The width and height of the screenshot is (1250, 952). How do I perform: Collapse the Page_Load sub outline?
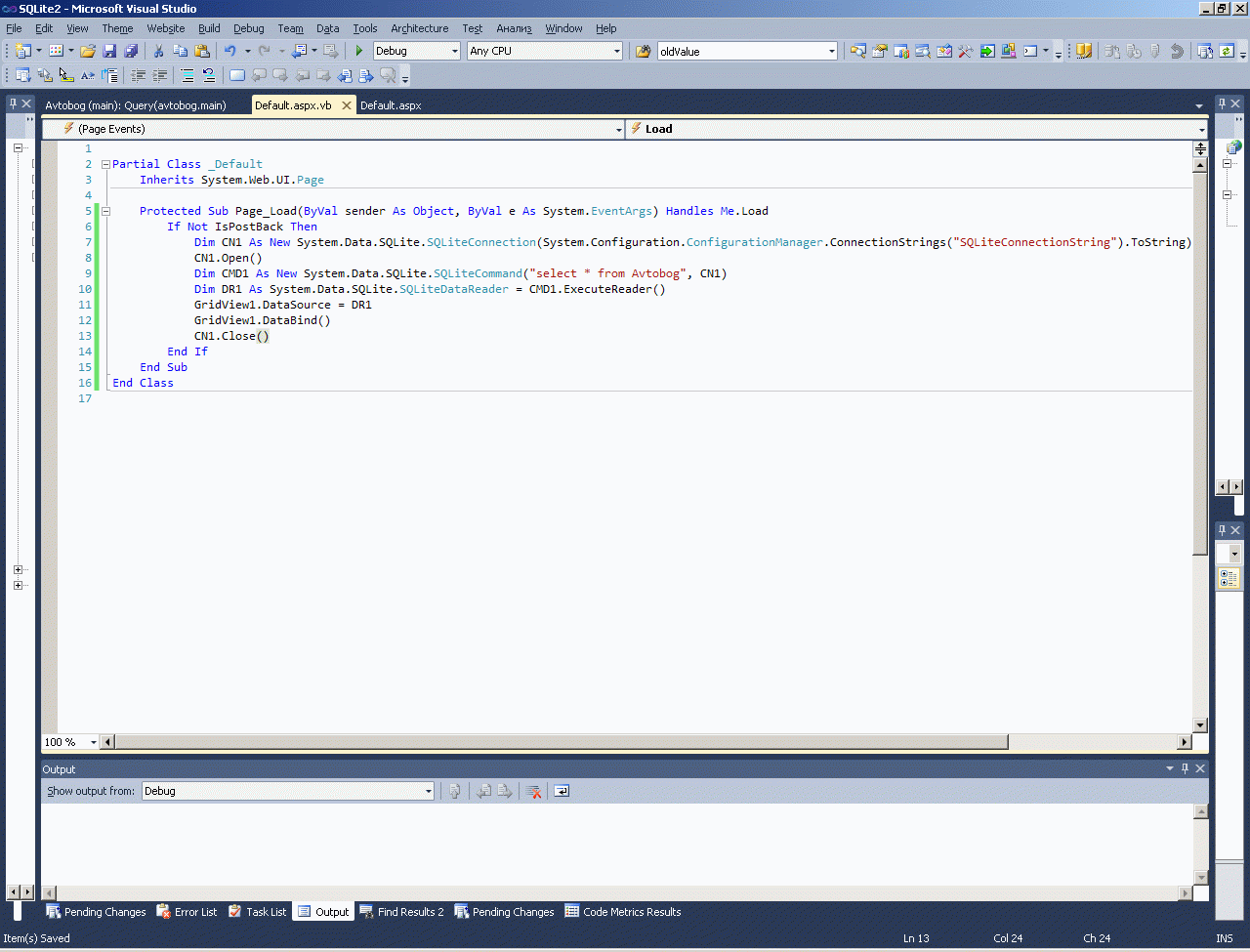[105, 211]
